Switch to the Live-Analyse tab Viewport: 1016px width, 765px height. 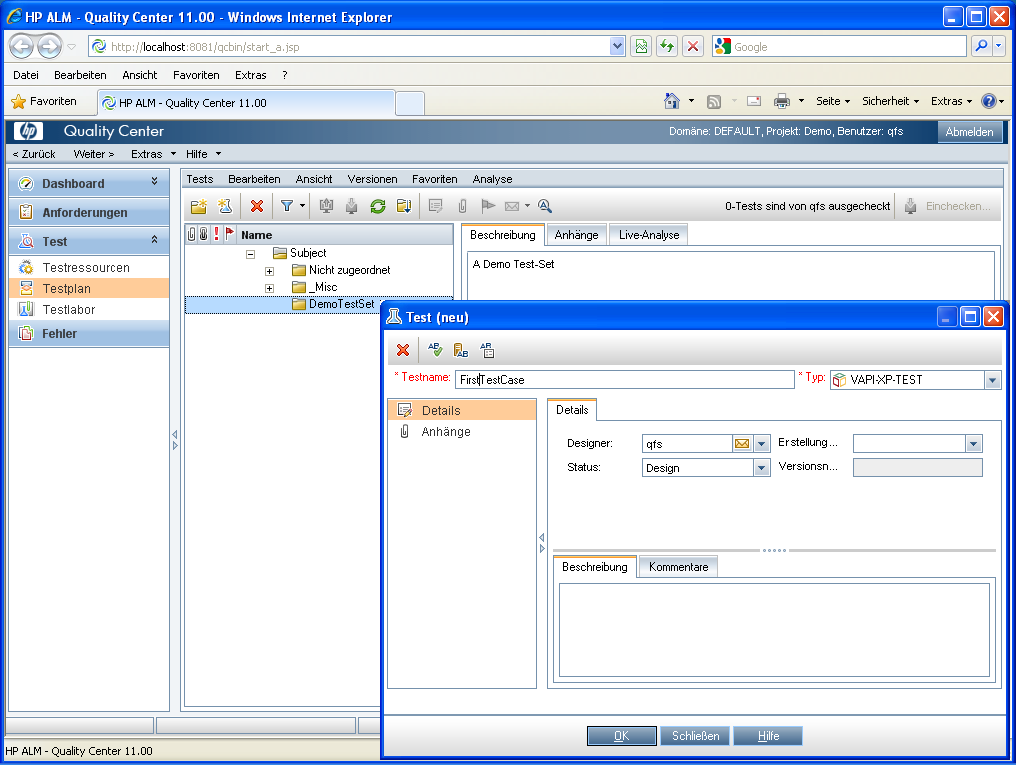coord(649,234)
